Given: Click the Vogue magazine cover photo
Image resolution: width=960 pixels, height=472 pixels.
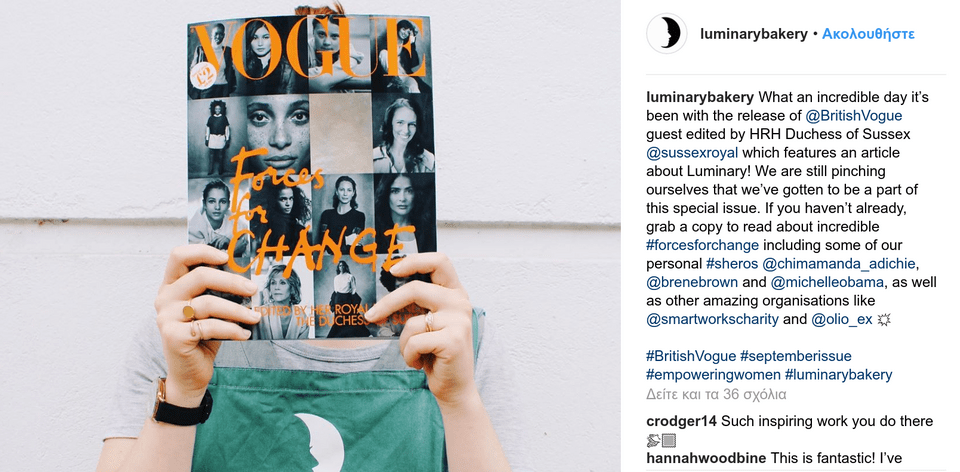Looking at the screenshot, I should 312,178.
